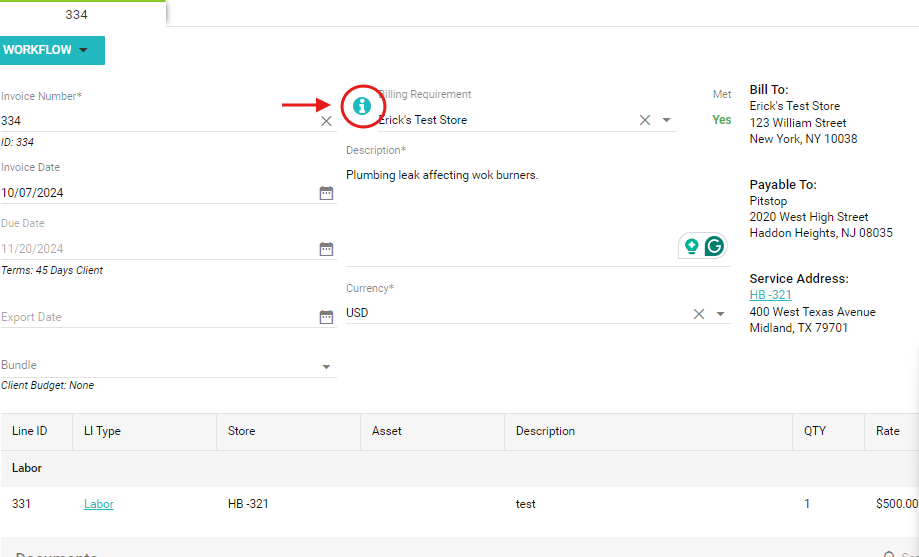Click the Billing Requirement info icon

[x=362, y=105]
